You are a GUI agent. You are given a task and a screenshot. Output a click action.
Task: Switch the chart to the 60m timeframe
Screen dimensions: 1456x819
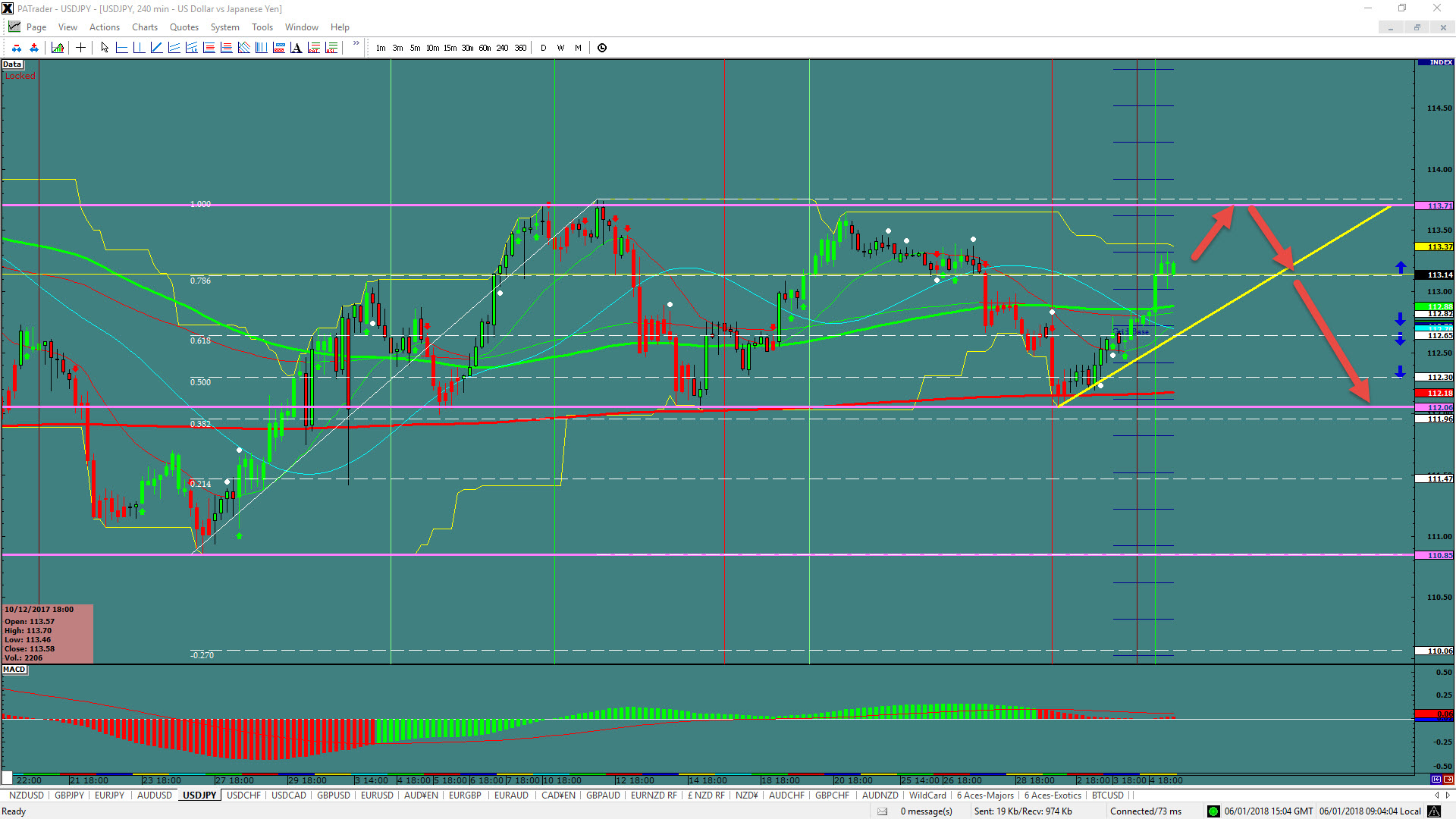[x=485, y=48]
